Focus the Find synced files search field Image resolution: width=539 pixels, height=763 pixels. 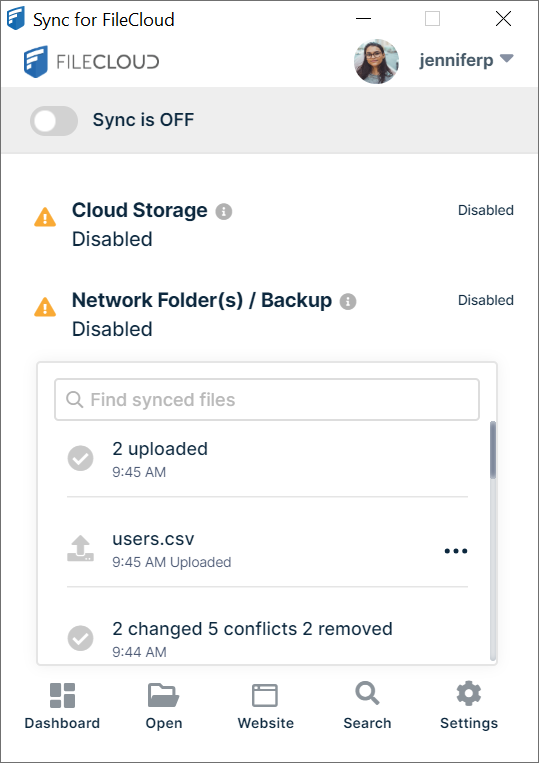pyautogui.click(x=267, y=400)
